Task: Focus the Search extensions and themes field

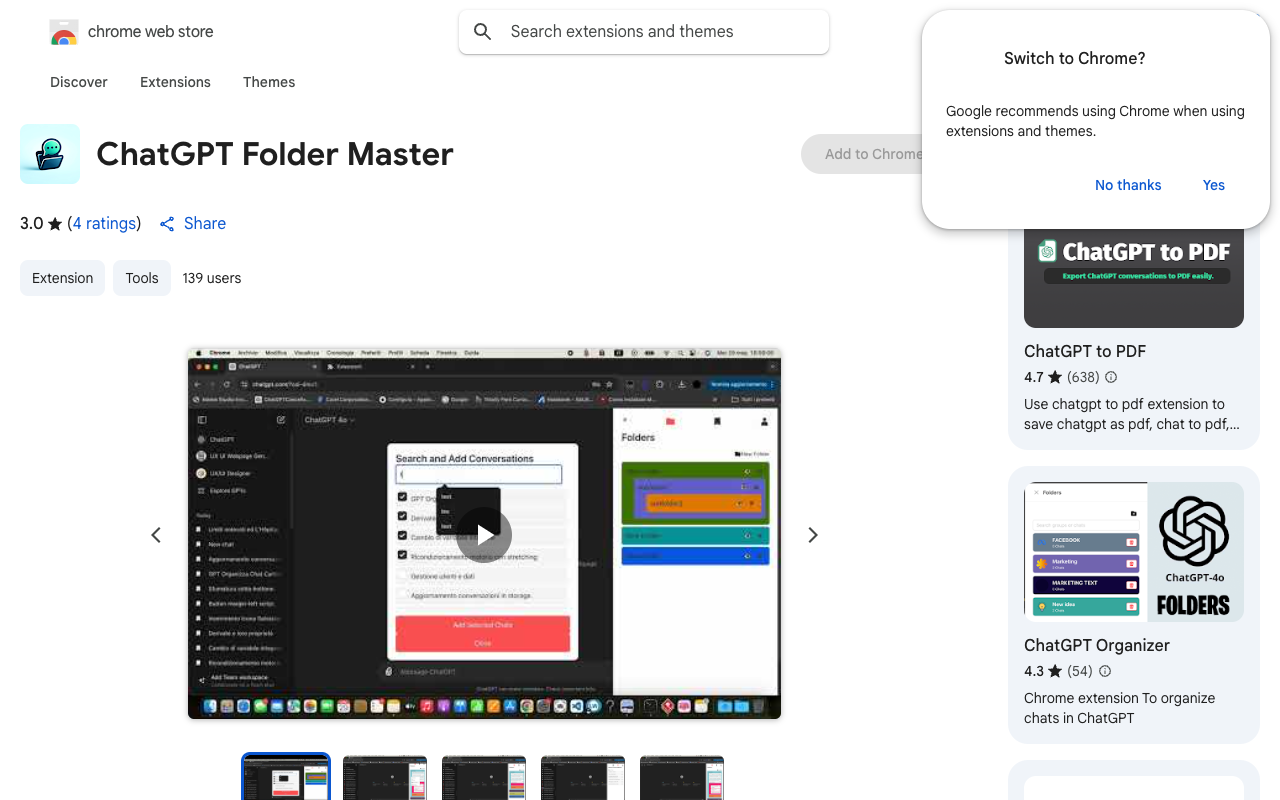Action: click(644, 32)
